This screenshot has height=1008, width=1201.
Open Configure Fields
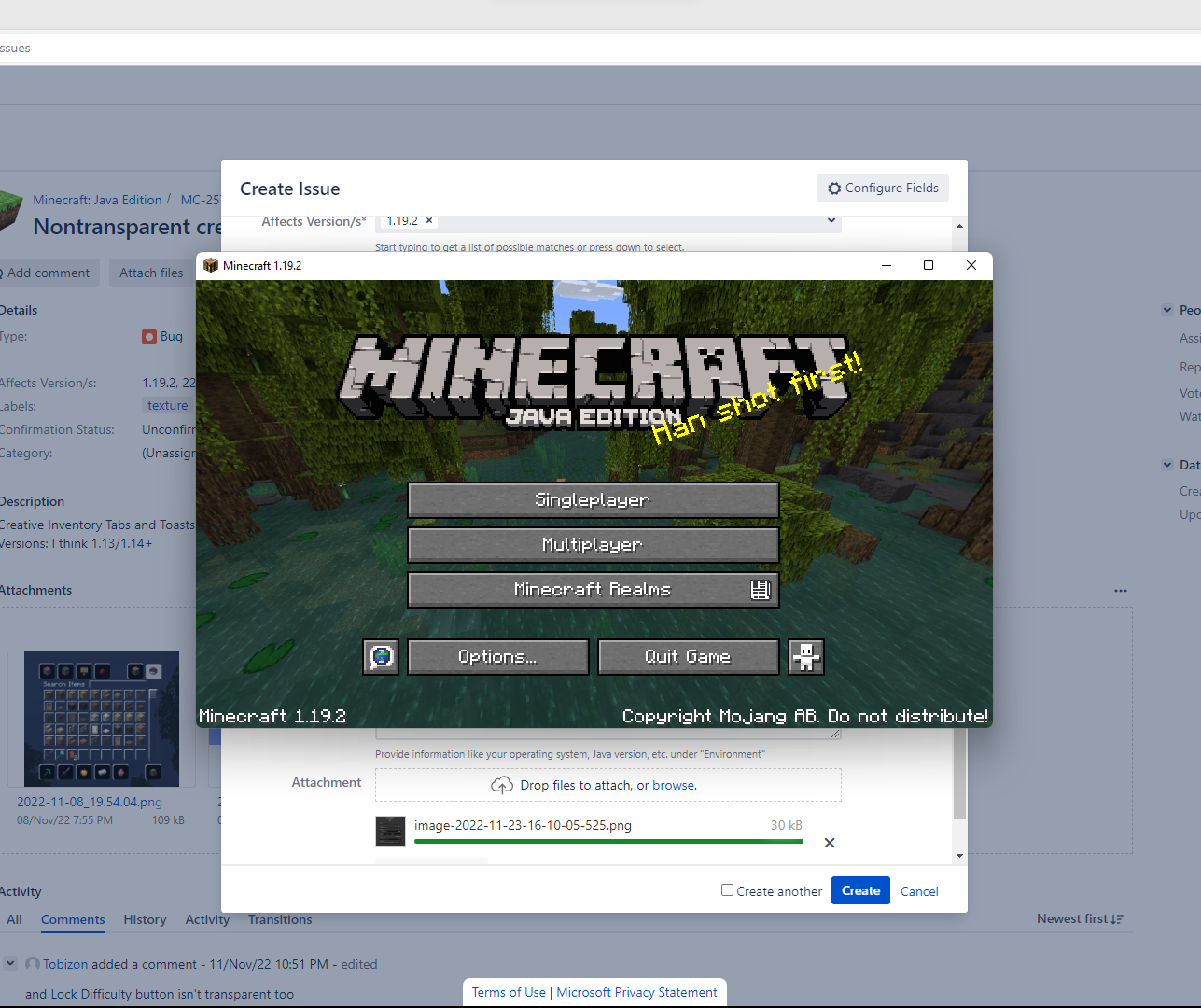point(883,189)
